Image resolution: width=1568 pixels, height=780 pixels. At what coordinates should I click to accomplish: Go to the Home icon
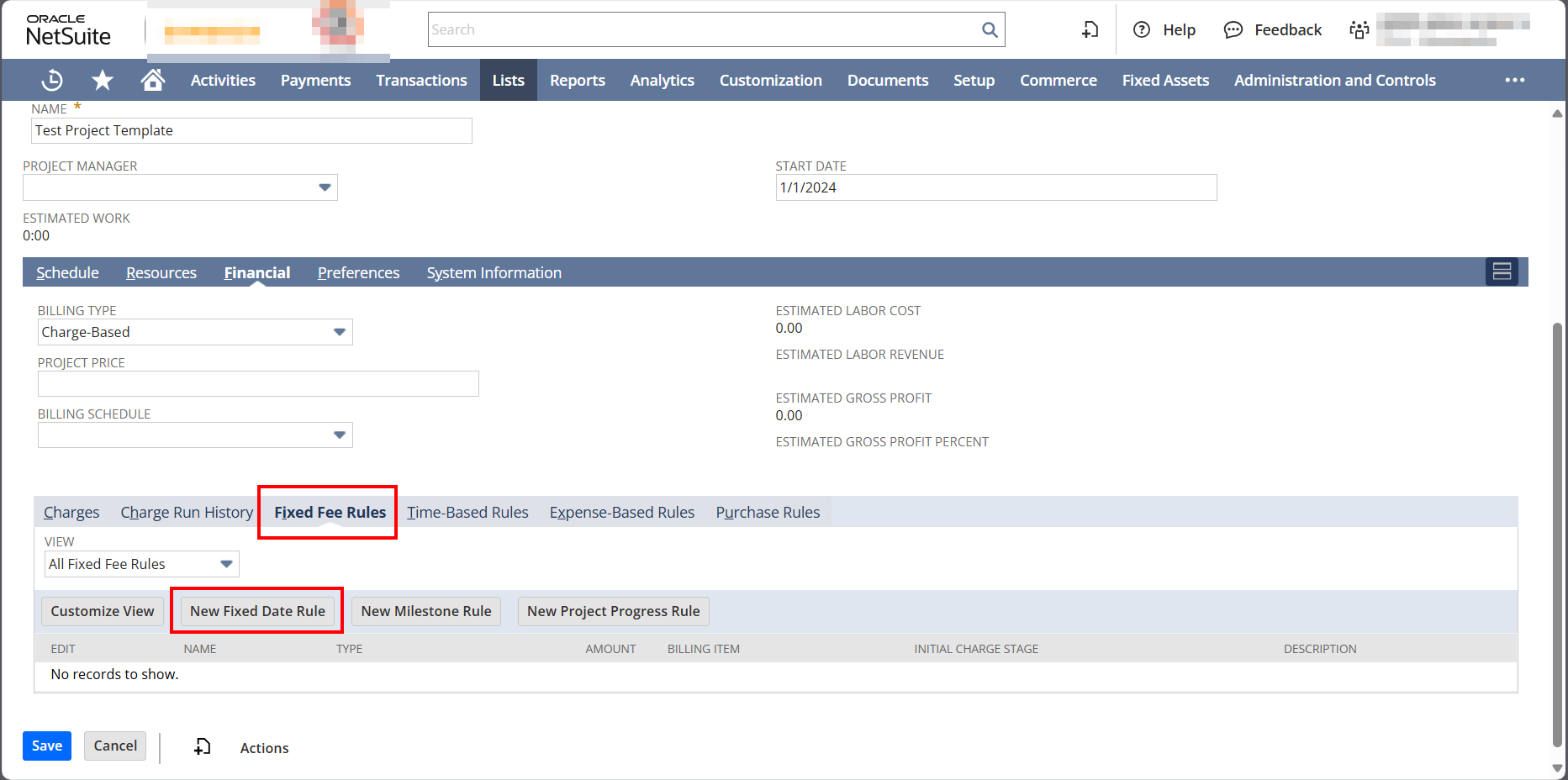tap(152, 80)
